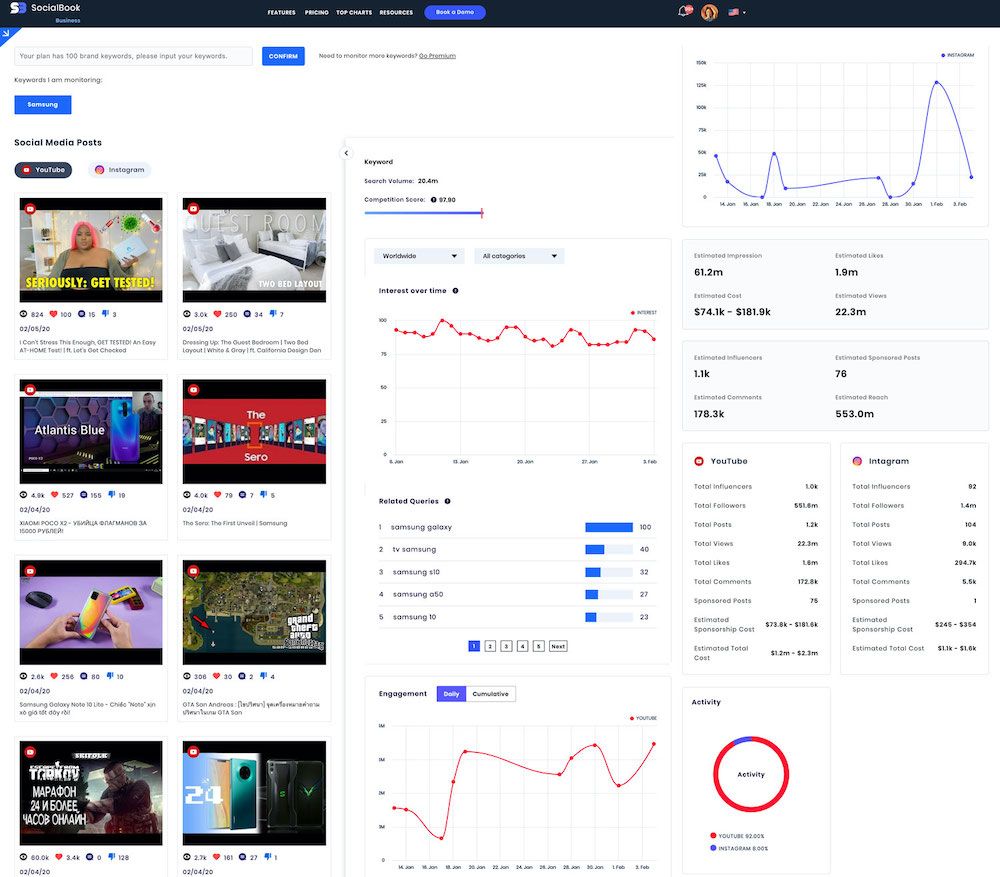Open the All categories dropdown

click(x=519, y=256)
